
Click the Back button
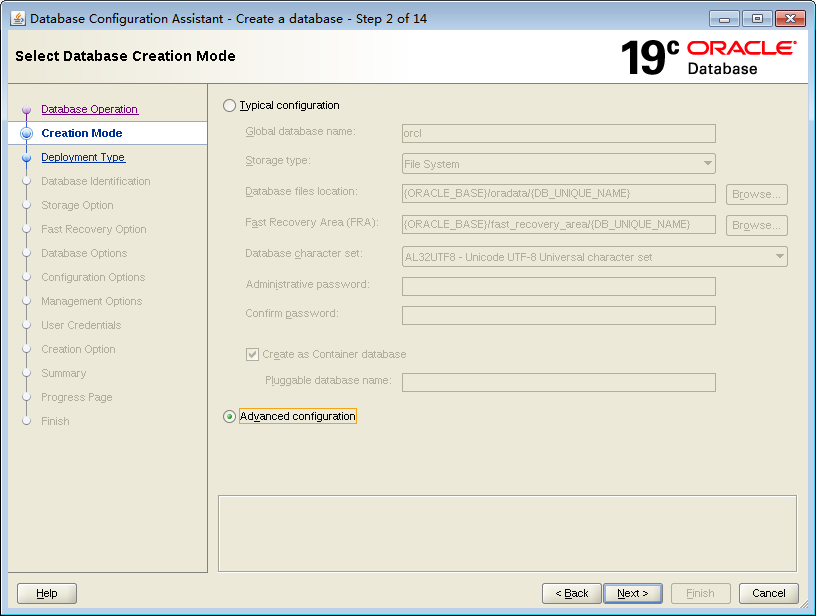click(571, 592)
